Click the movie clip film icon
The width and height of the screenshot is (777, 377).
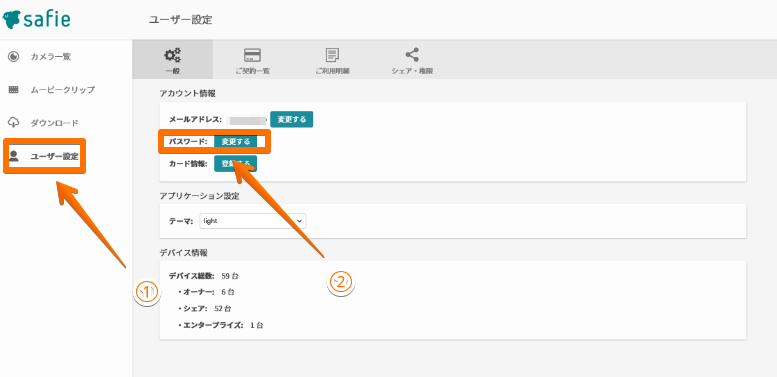coord(14,90)
